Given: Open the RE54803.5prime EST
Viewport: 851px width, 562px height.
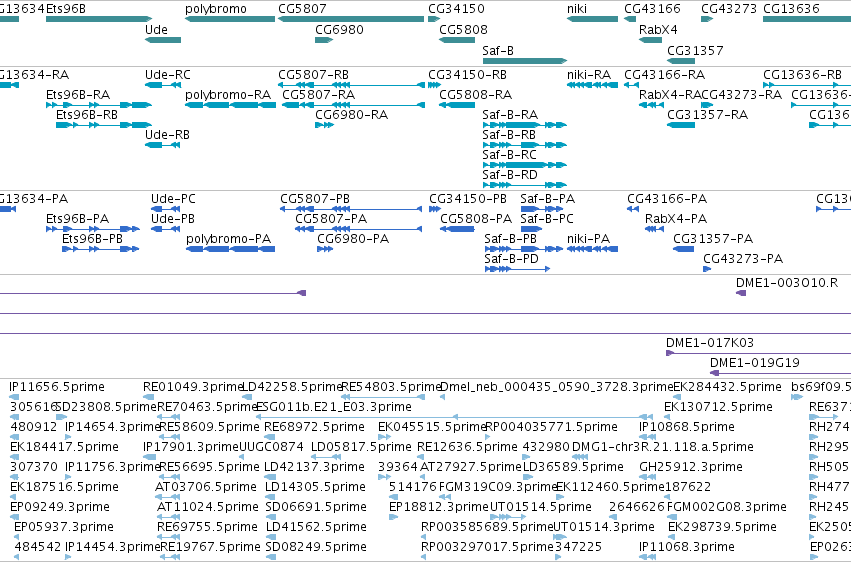Looking at the screenshot, I should point(383,397).
